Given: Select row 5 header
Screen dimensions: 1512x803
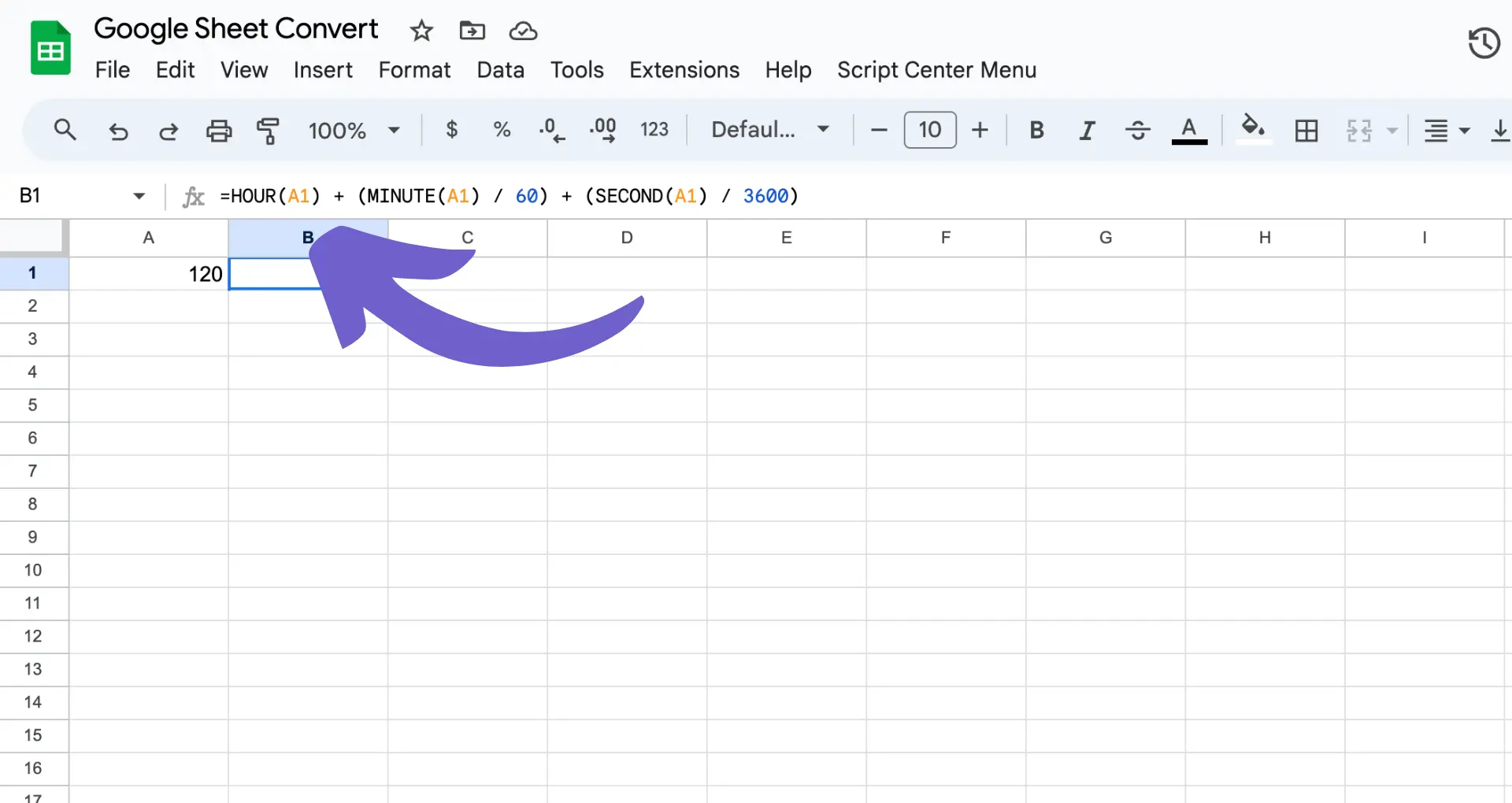Looking at the screenshot, I should [33, 405].
